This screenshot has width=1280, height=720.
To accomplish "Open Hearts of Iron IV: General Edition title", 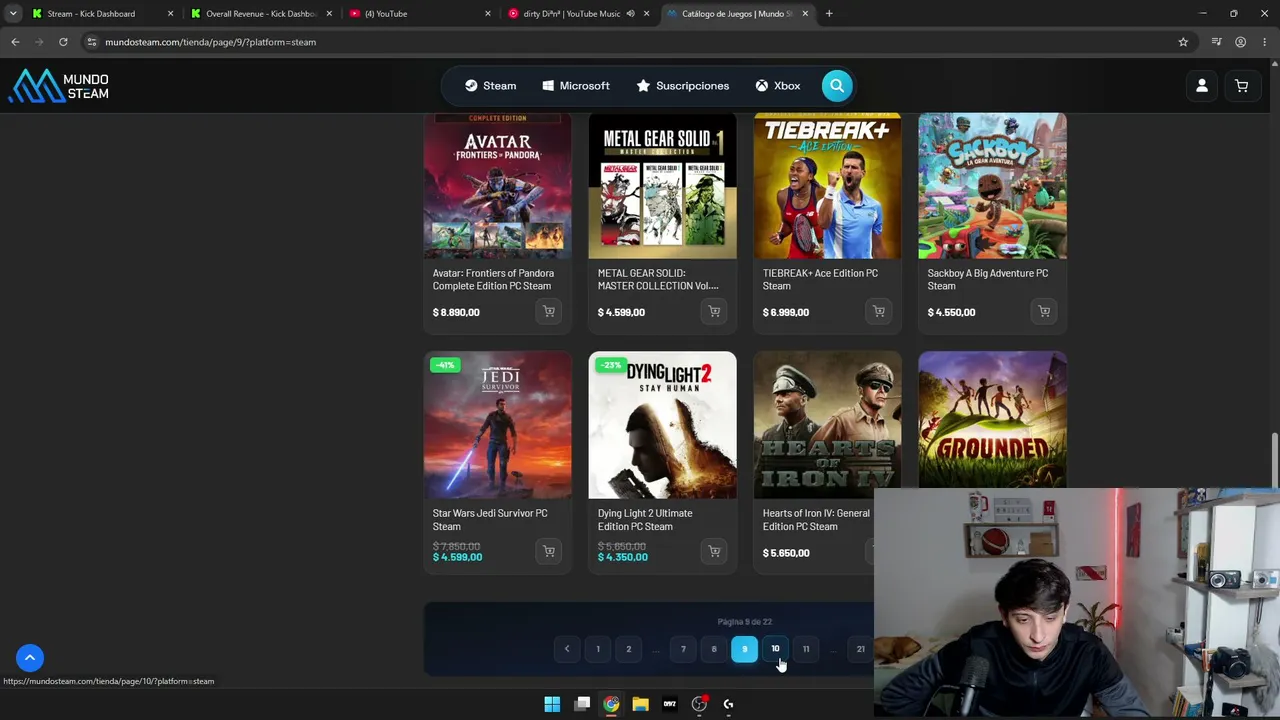I will [x=816, y=520].
